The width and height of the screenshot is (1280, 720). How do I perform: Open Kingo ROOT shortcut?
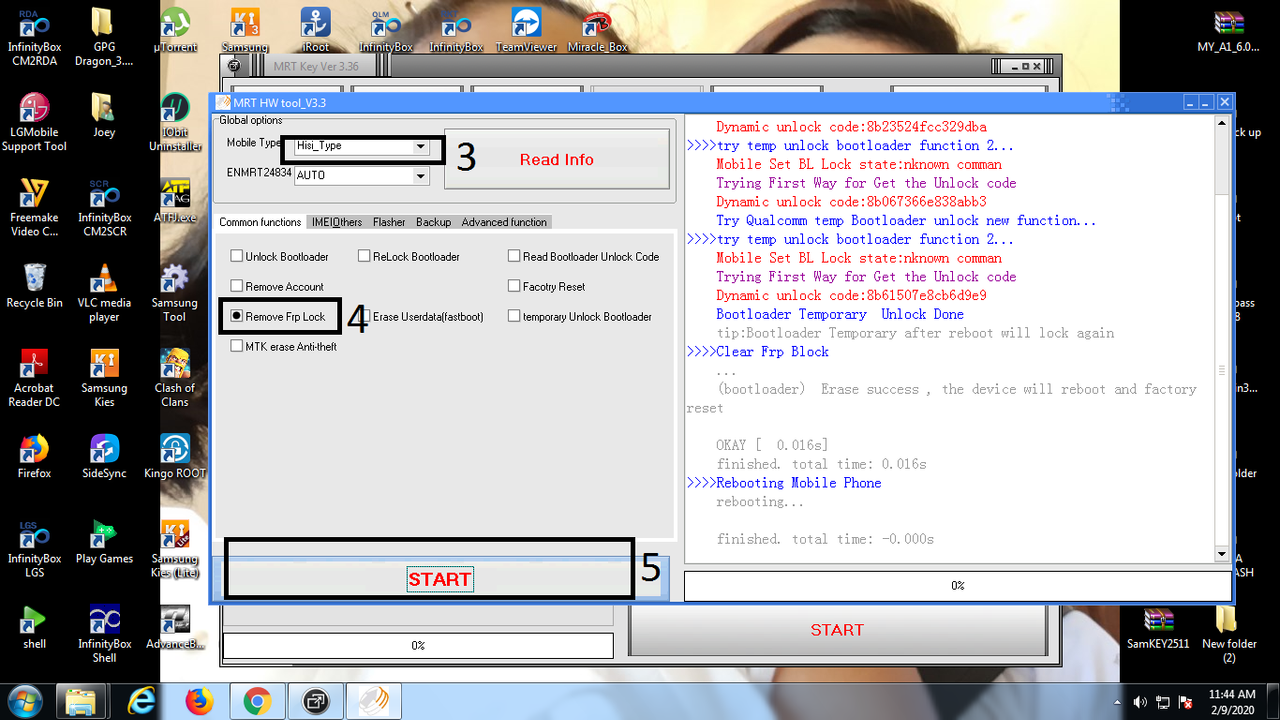[175, 456]
